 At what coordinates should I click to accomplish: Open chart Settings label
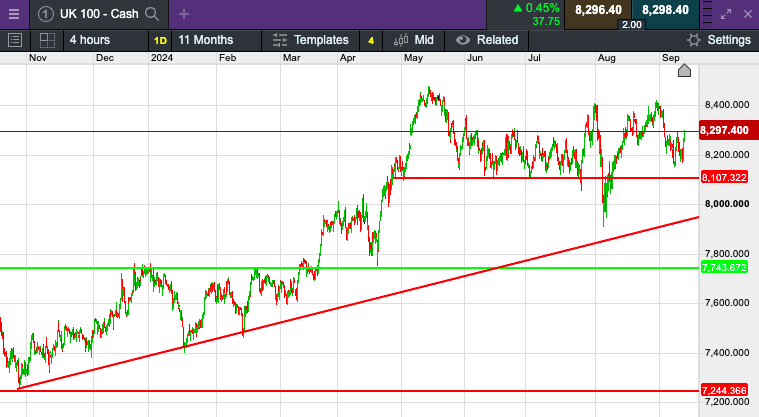coord(729,40)
